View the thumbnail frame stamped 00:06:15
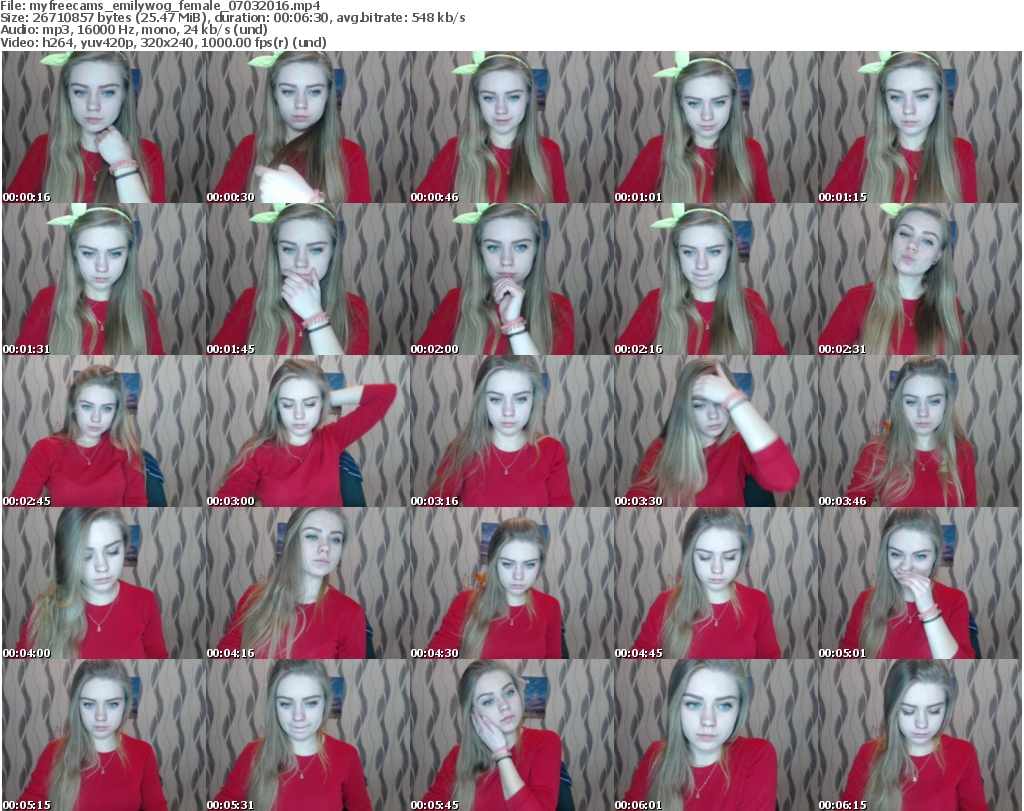Image resolution: width=1024 pixels, height=811 pixels. coord(920,735)
